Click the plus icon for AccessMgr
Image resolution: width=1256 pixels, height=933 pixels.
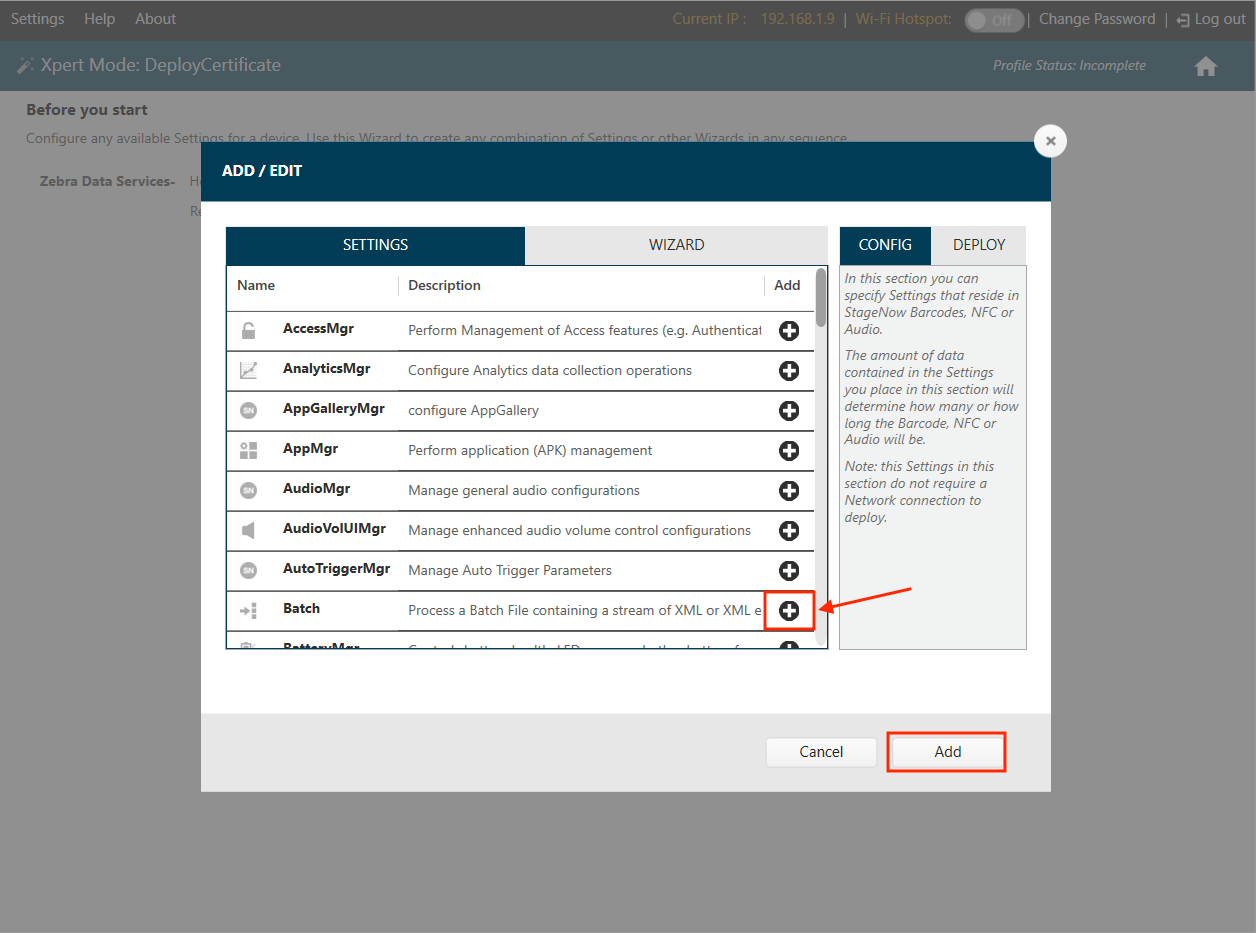coord(789,331)
